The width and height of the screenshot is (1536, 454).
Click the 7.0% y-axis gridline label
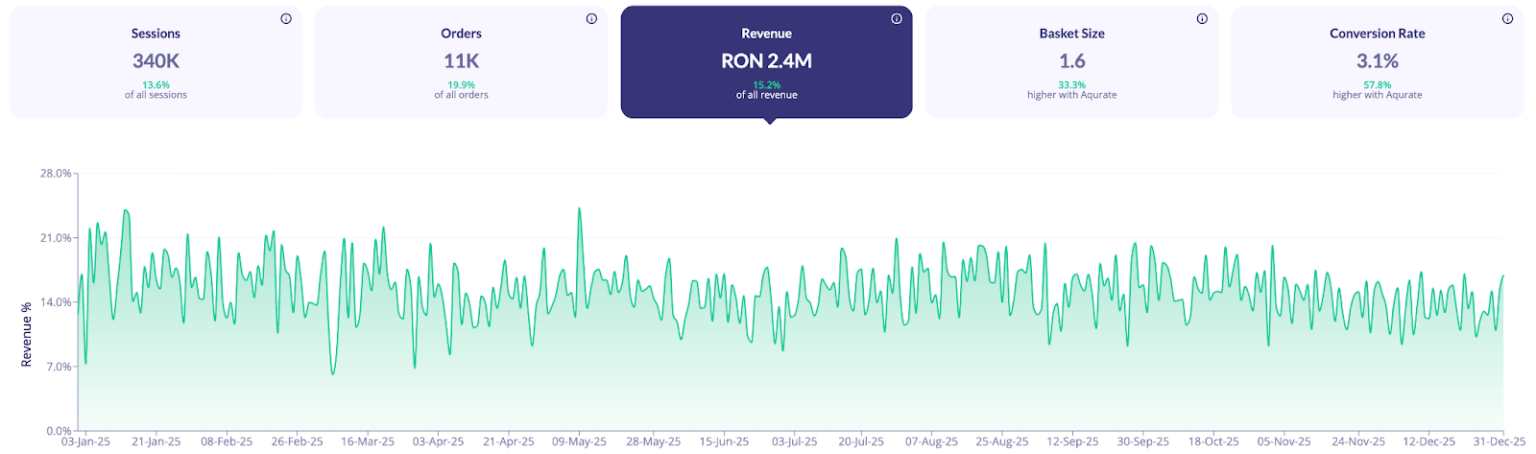click(x=58, y=367)
